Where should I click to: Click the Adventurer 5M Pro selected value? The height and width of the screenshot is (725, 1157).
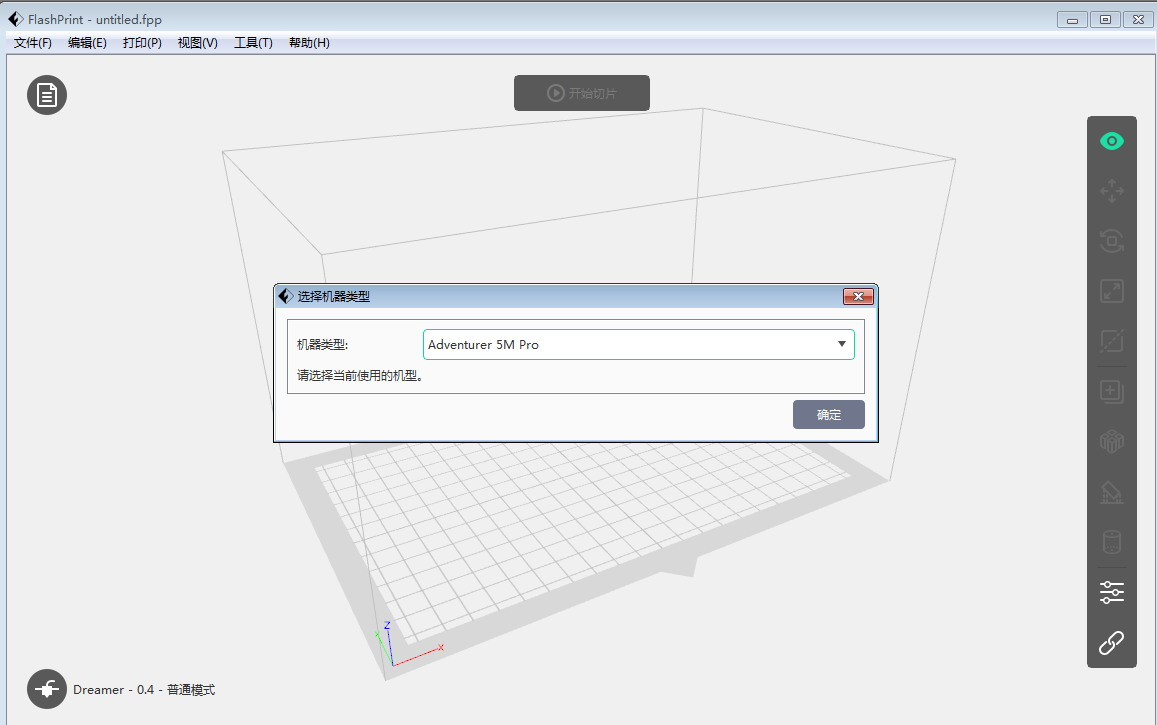[x=483, y=344]
